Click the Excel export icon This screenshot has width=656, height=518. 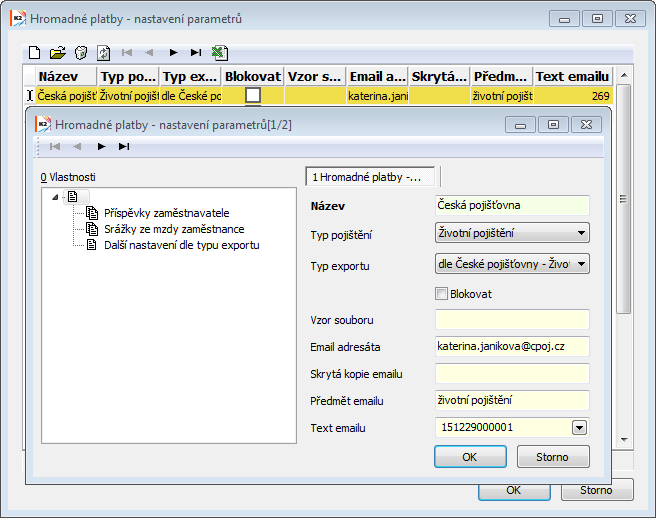tap(220, 53)
